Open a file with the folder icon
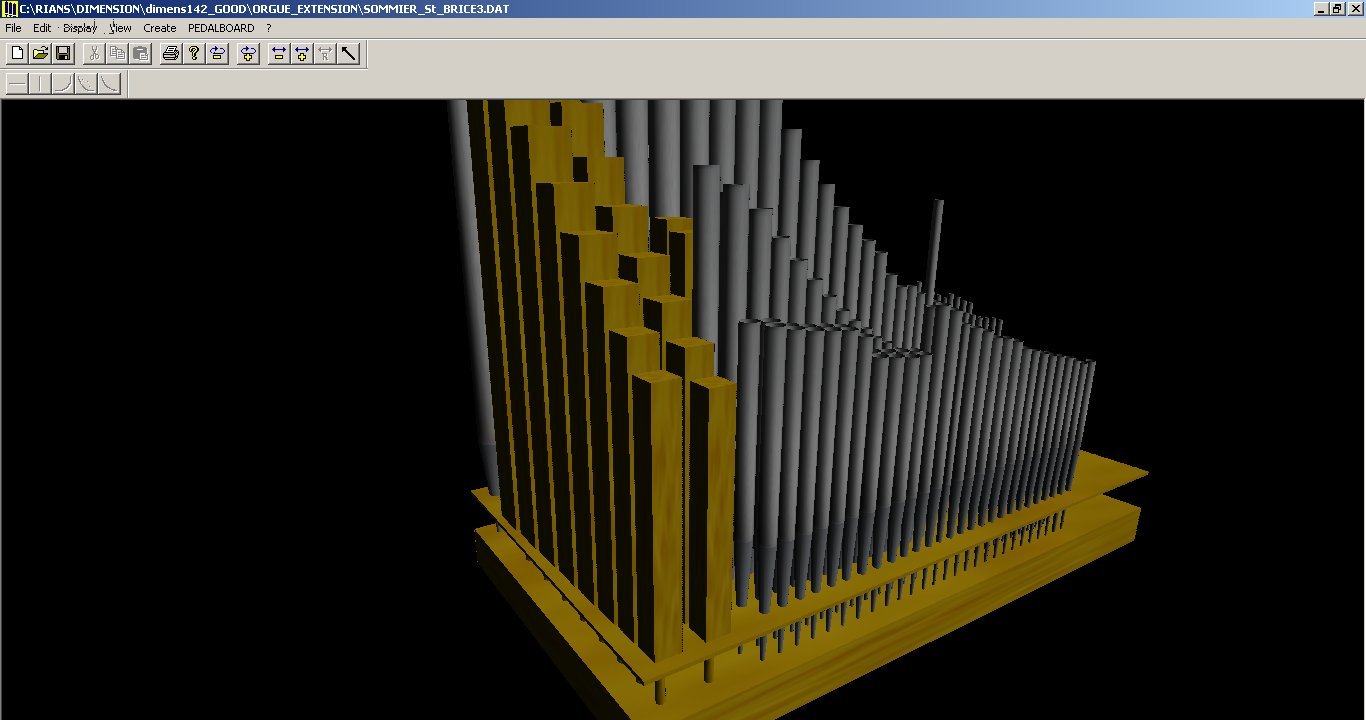Viewport: 1366px width, 720px height. pos(40,53)
